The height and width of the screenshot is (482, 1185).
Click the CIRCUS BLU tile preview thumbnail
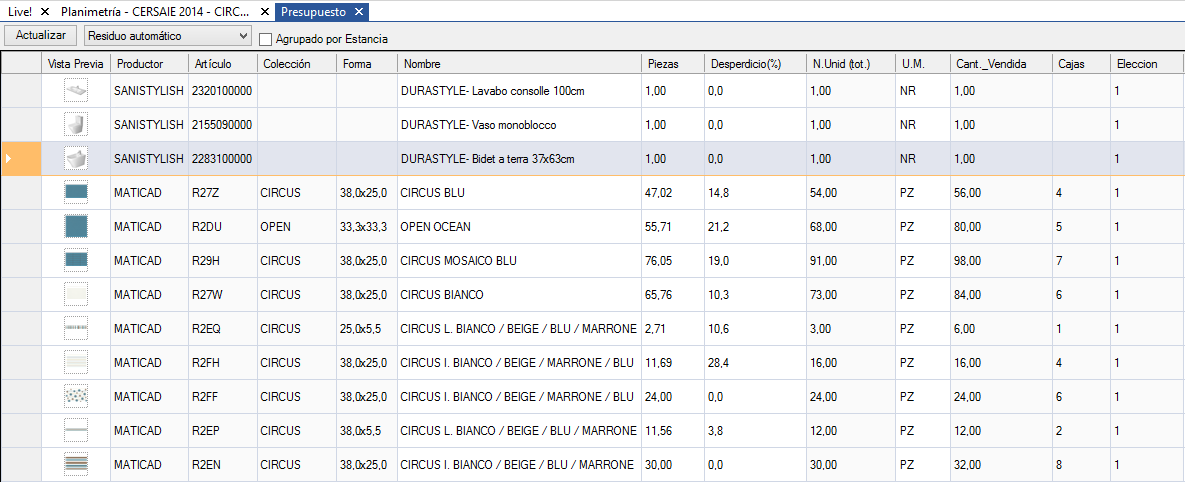tap(76, 193)
